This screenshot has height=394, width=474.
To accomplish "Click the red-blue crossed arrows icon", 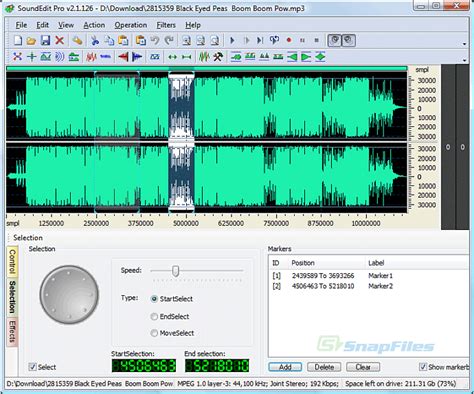I will click(x=17, y=57).
